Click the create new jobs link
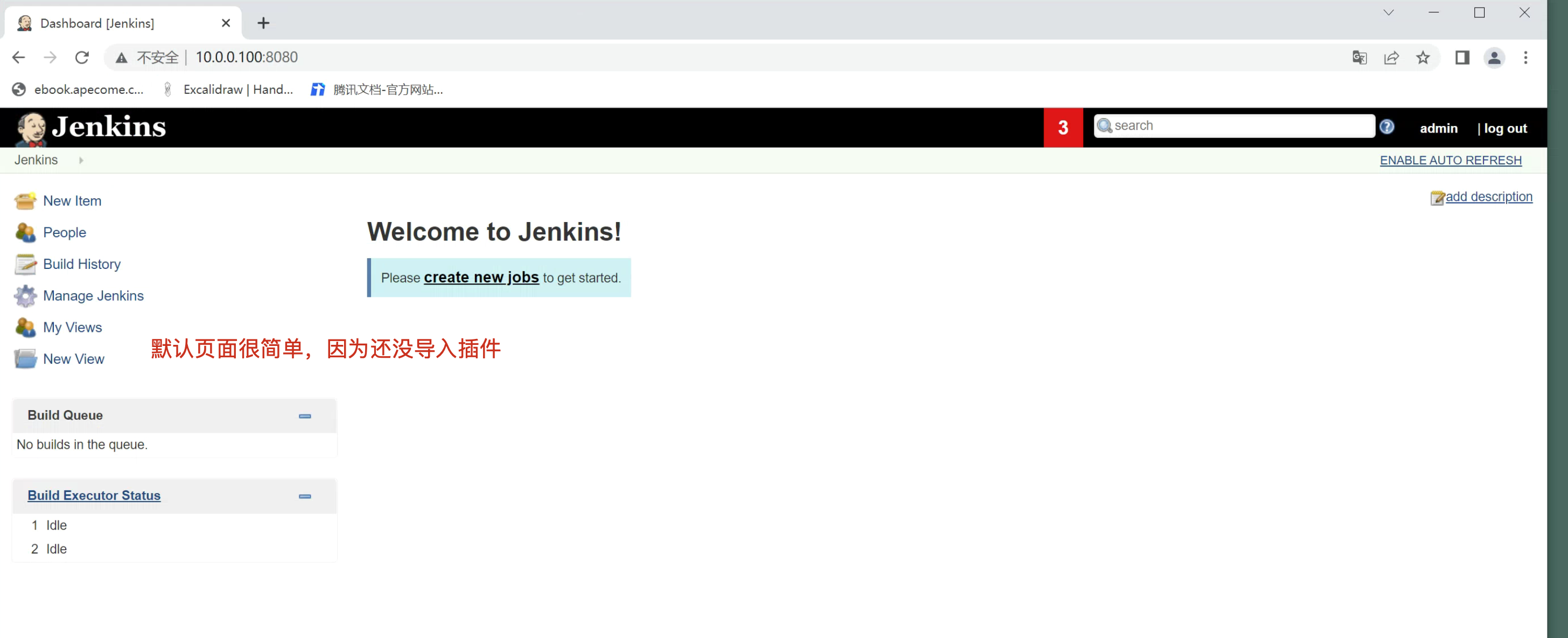This screenshot has width=1568, height=638. (x=481, y=278)
